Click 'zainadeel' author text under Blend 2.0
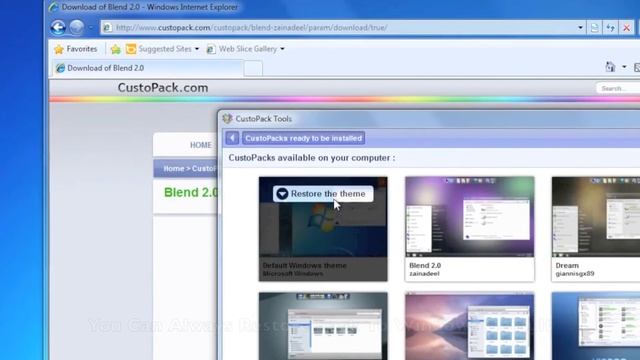 point(424,274)
